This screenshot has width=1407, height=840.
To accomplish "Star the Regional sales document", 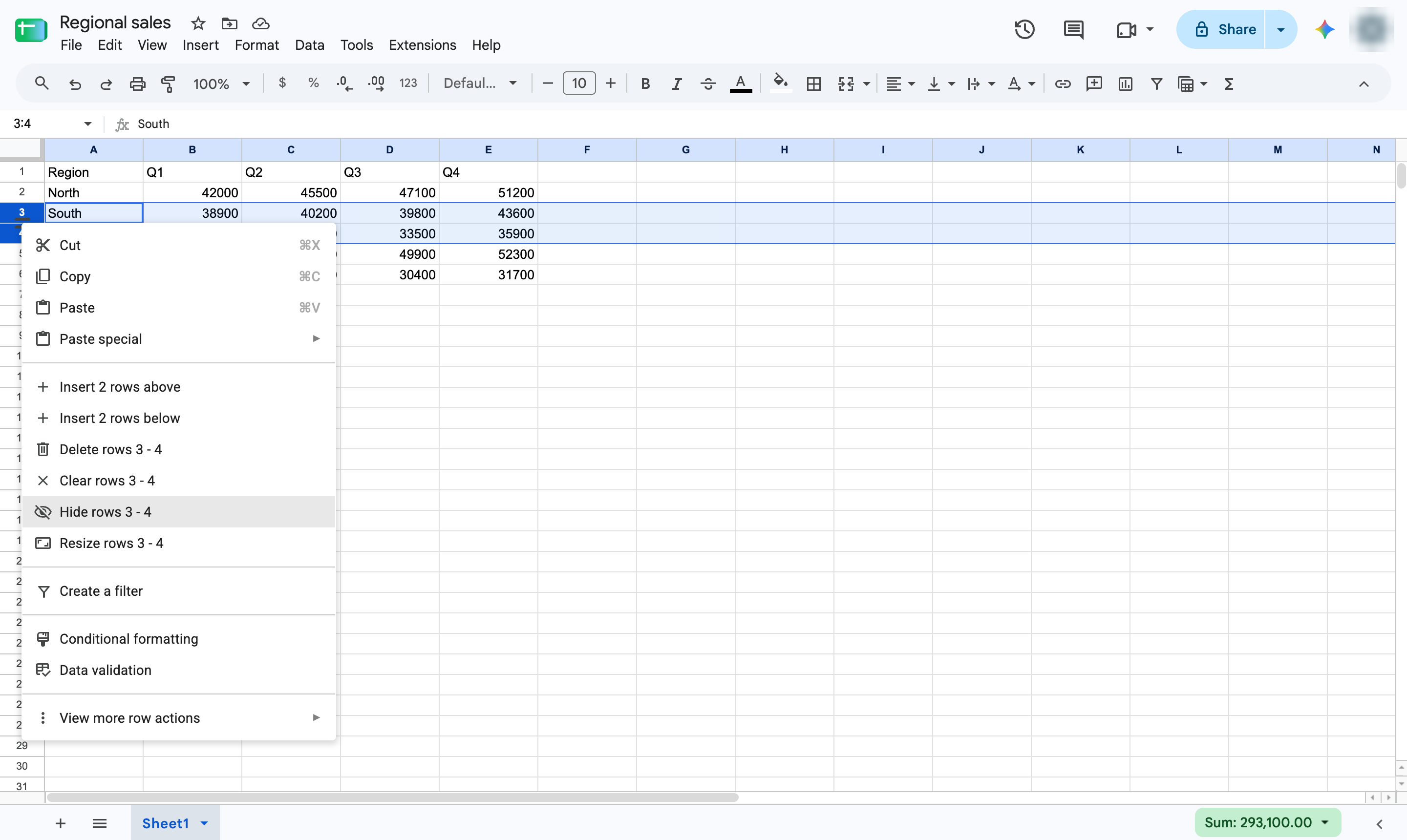I will (197, 23).
